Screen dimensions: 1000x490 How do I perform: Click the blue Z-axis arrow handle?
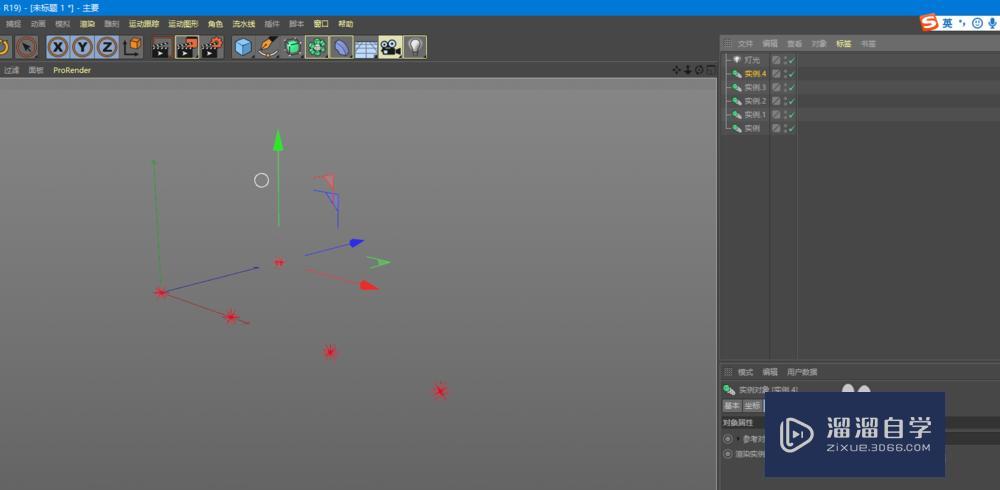pos(357,242)
